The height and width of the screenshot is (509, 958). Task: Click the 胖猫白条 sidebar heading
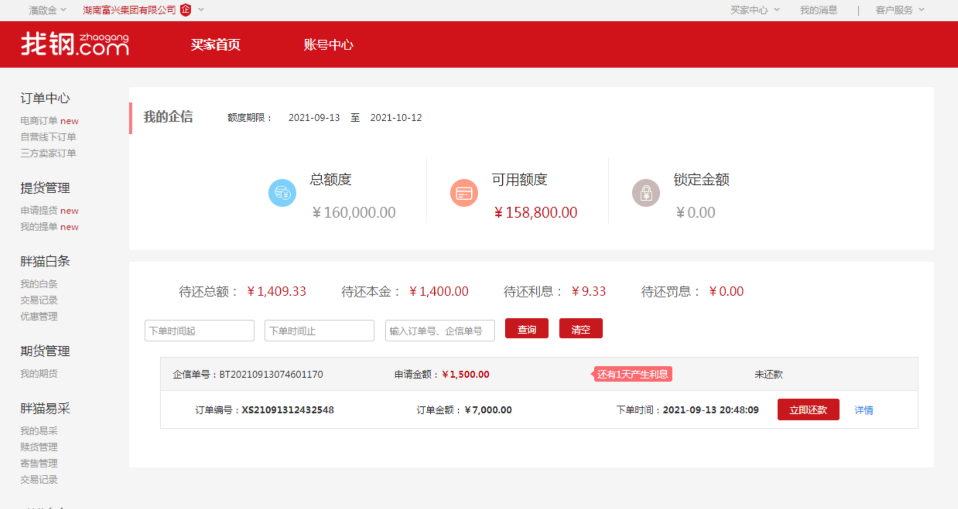tap(45, 262)
